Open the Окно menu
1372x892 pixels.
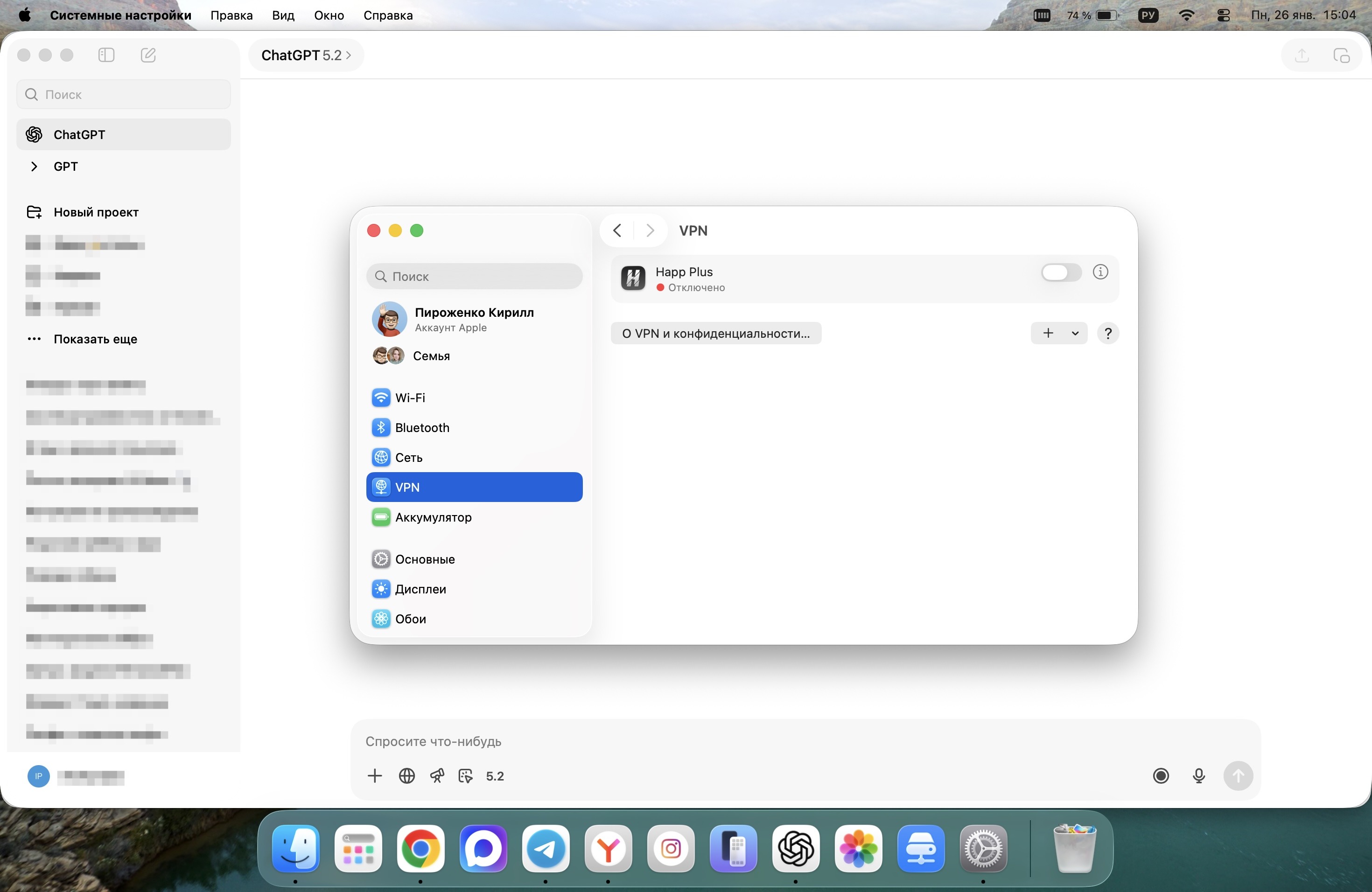[328, 15]
